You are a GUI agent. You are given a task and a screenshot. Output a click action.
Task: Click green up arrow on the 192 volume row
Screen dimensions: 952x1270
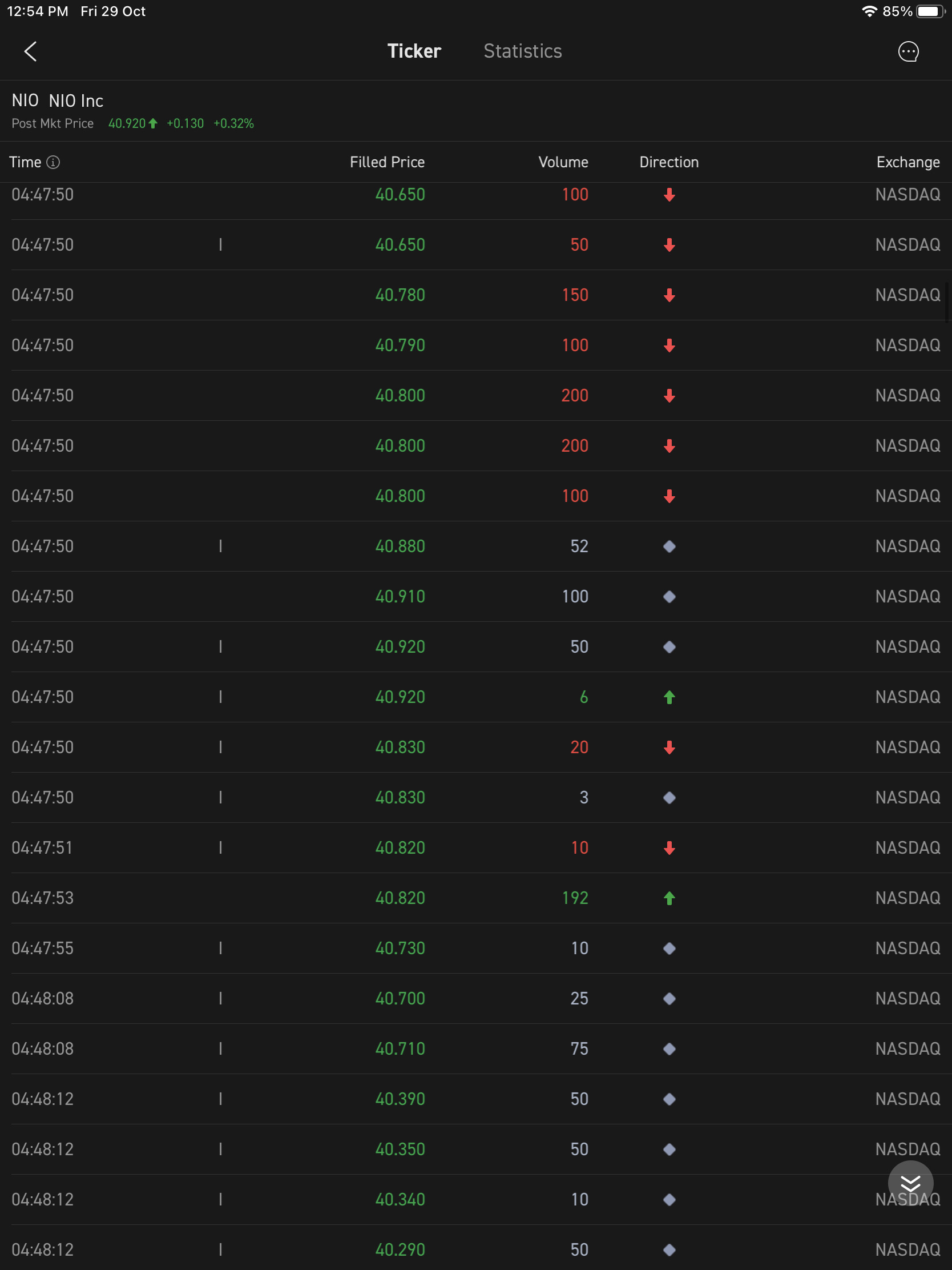point(669,898)
